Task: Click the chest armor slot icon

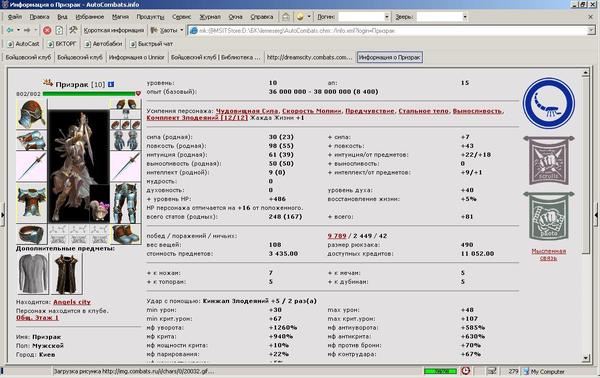Action: [31, 202]
